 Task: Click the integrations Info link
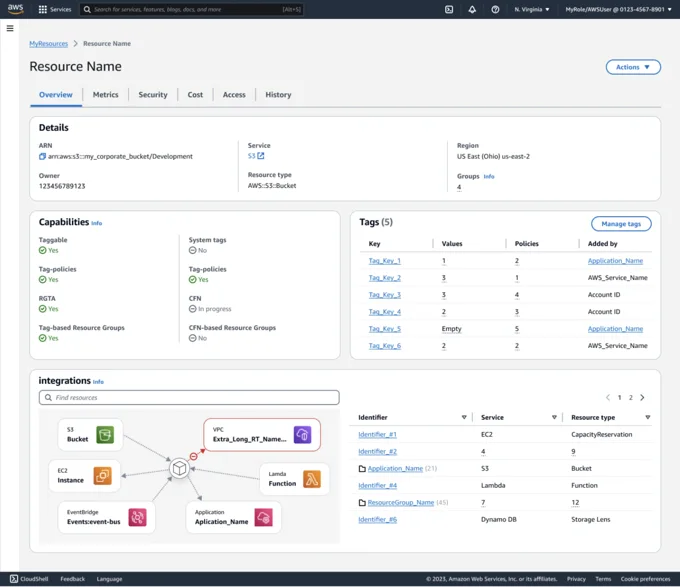point(98,382)
